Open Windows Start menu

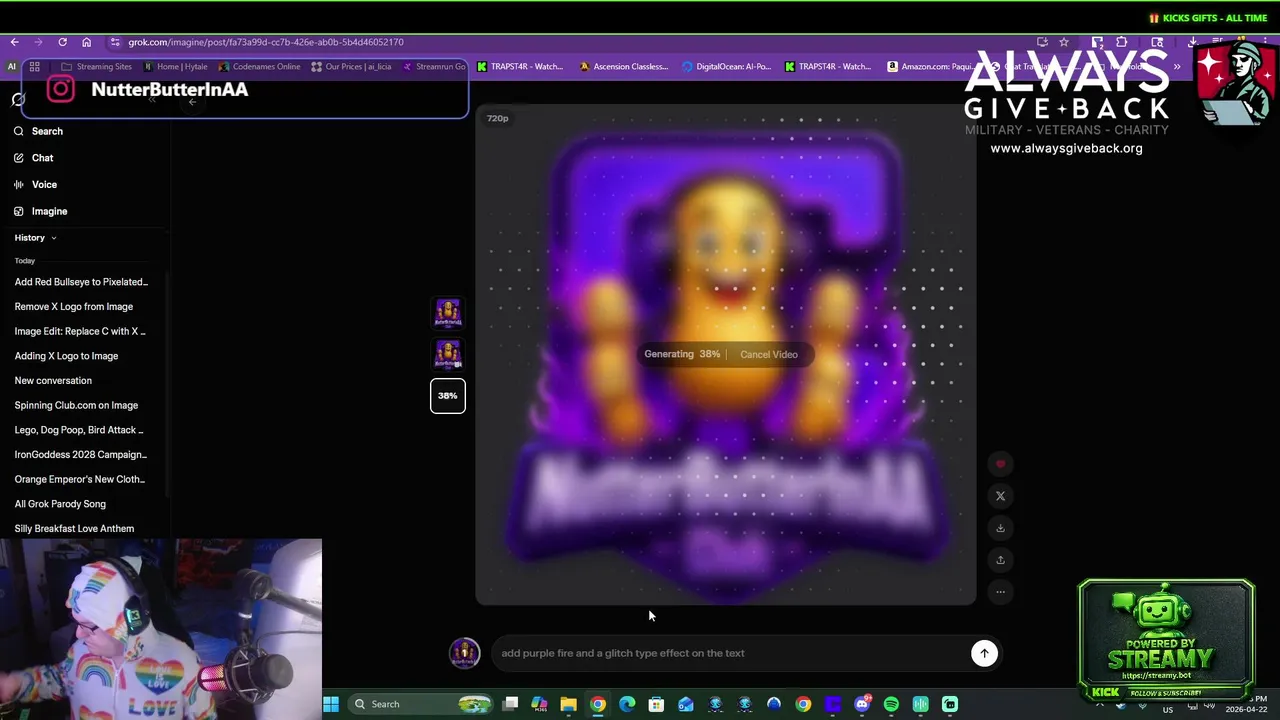331,704
